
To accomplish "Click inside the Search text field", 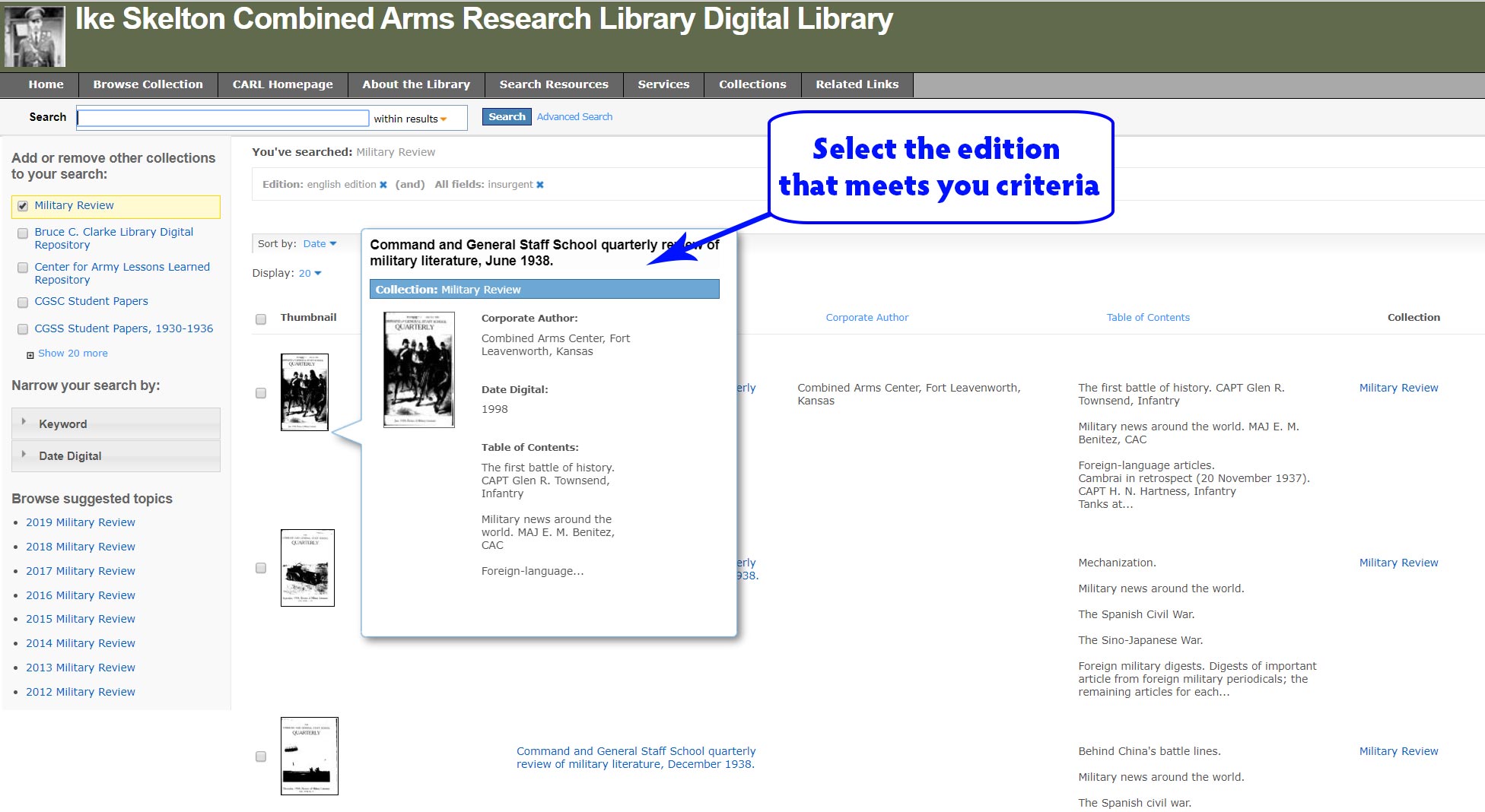I will tap(223, 118).
